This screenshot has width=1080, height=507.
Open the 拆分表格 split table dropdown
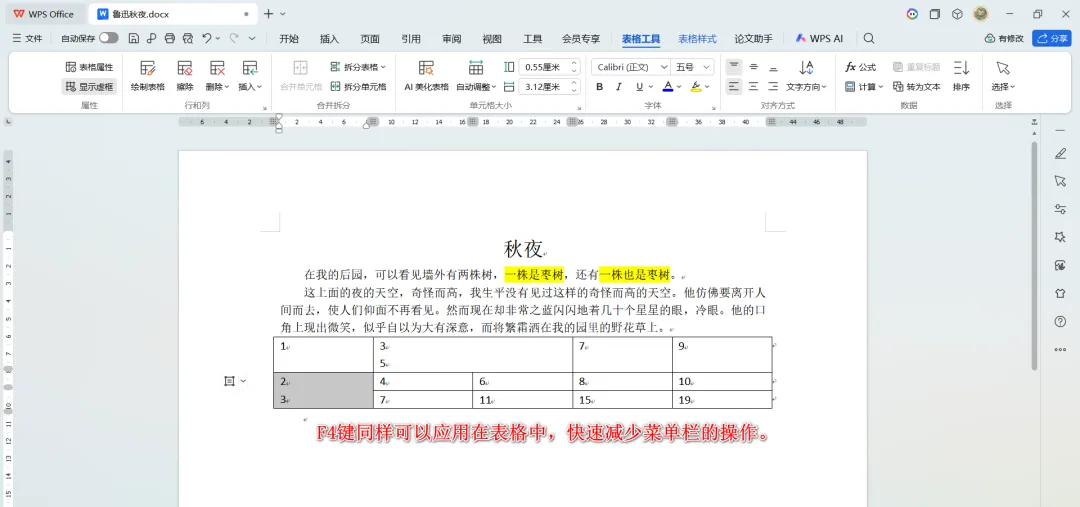coord(357,67)
